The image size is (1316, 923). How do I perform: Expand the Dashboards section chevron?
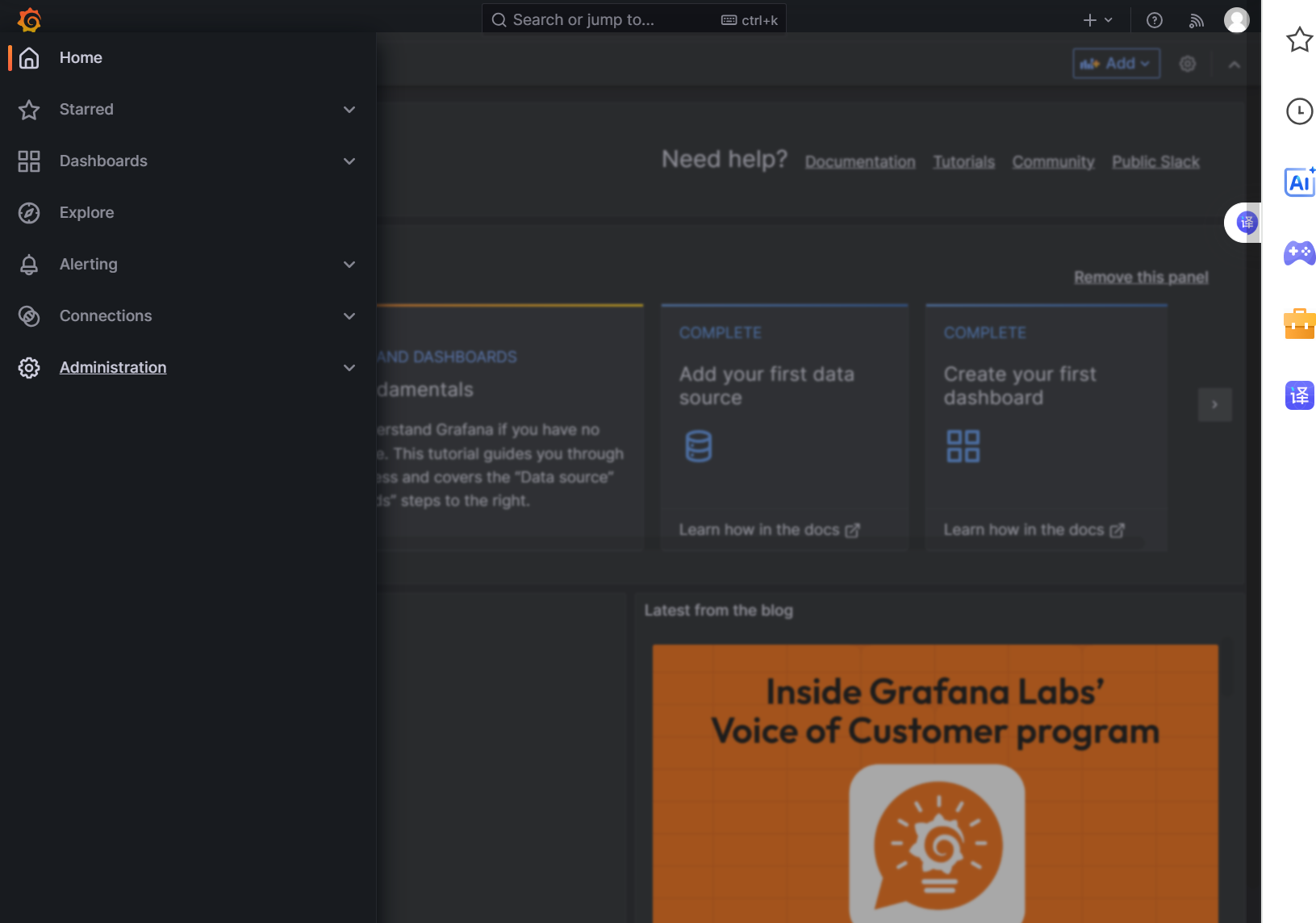349,161
